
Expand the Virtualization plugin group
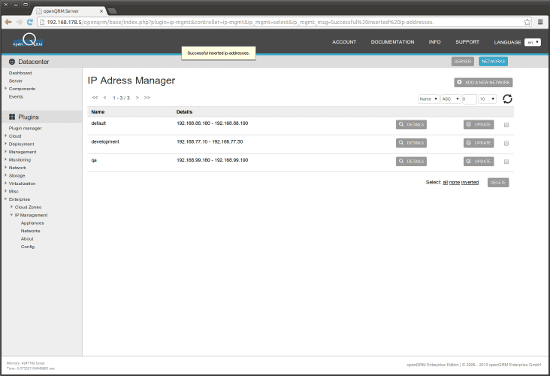pyautogui.click(x=6, y=183)
